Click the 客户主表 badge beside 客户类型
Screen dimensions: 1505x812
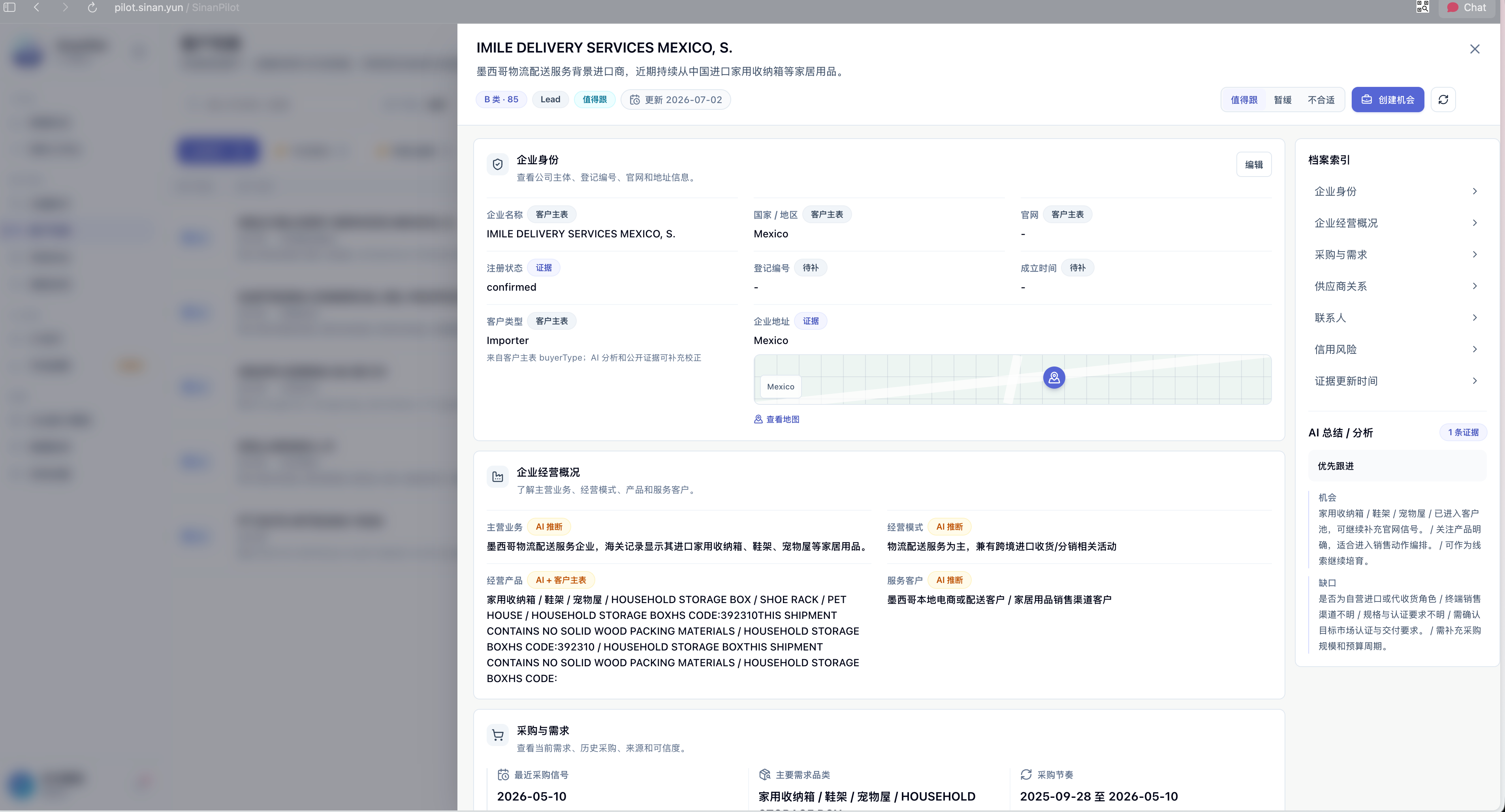552,321
